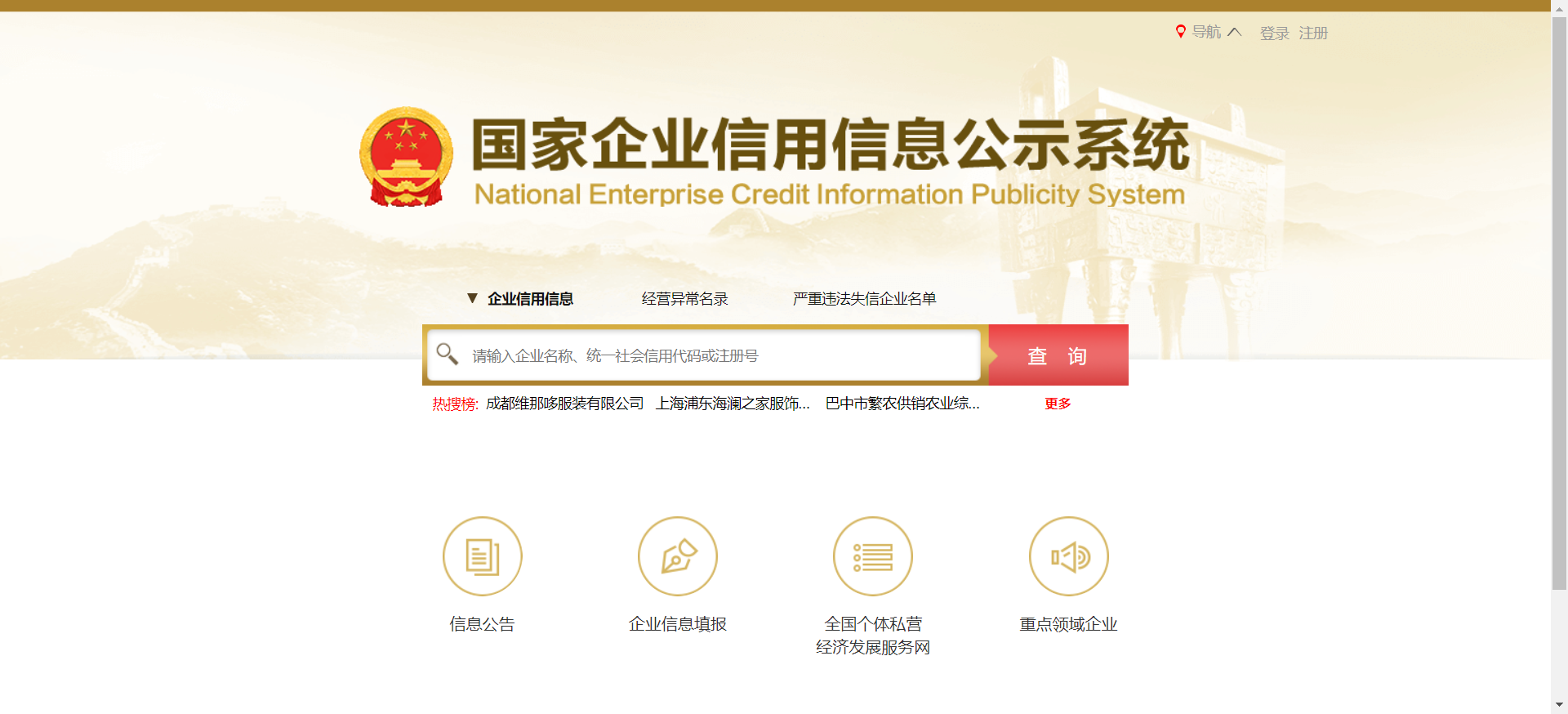Screen dimensions: 1568x714
Task: Click the scrollbar down arrow
Action: [x=1560, y=704]
